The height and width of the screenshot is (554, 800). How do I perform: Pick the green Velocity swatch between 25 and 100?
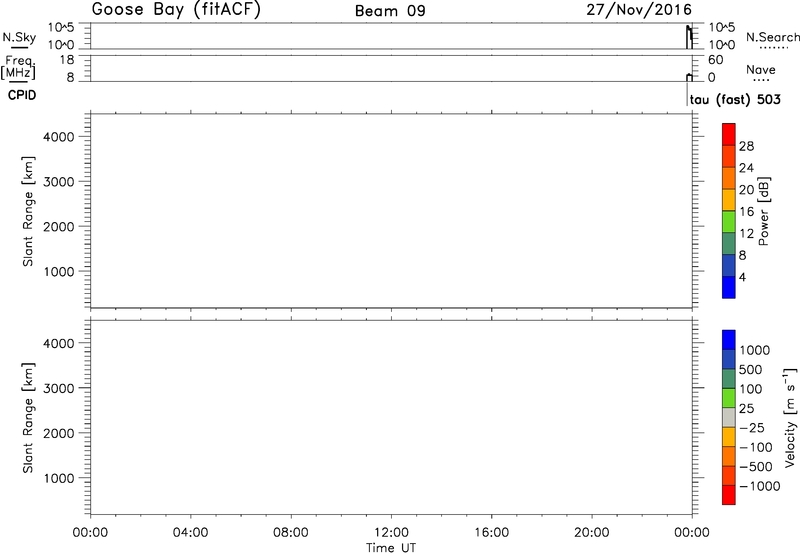[729, 398]
